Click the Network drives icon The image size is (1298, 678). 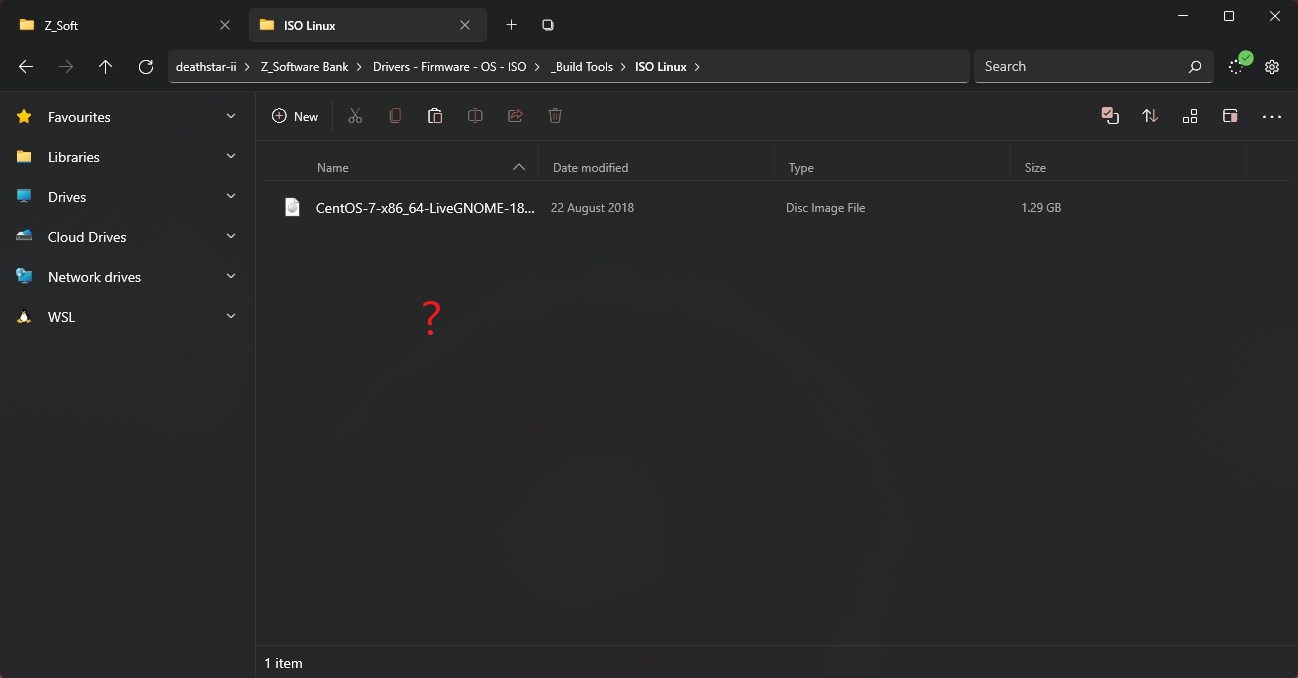click(x=24, y=277)
